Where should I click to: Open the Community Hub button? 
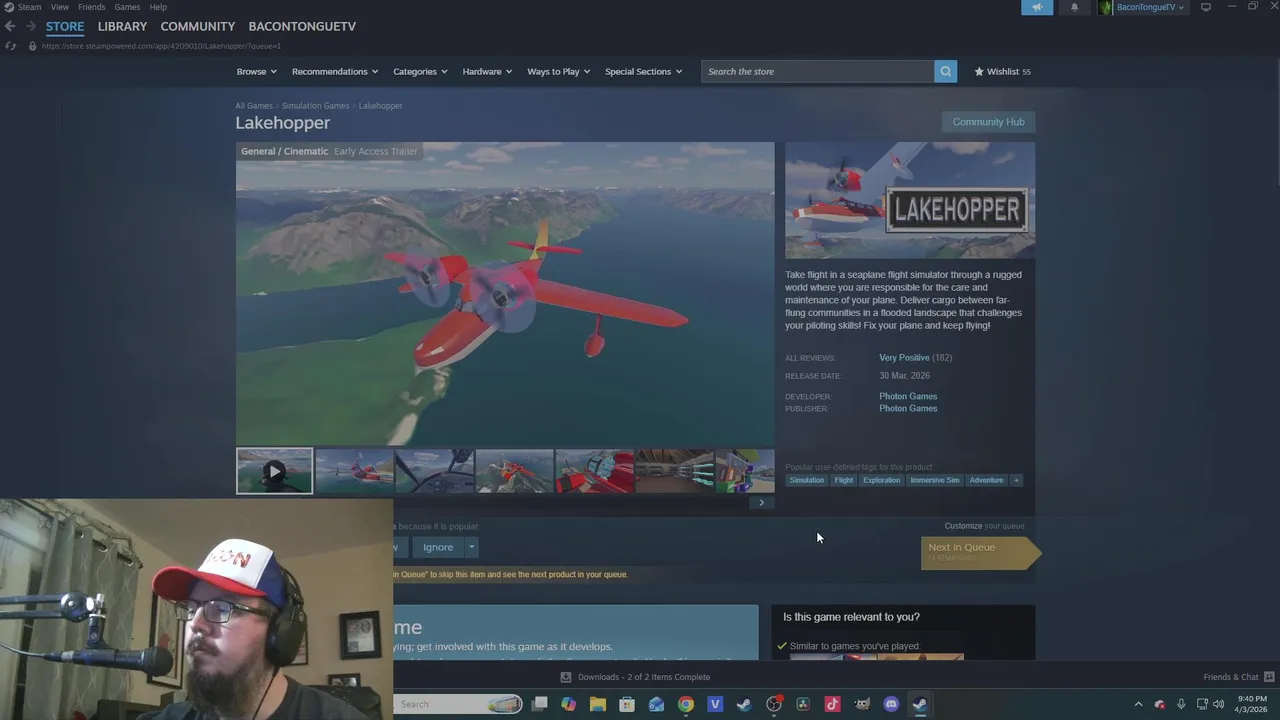[x=988, y=122]
